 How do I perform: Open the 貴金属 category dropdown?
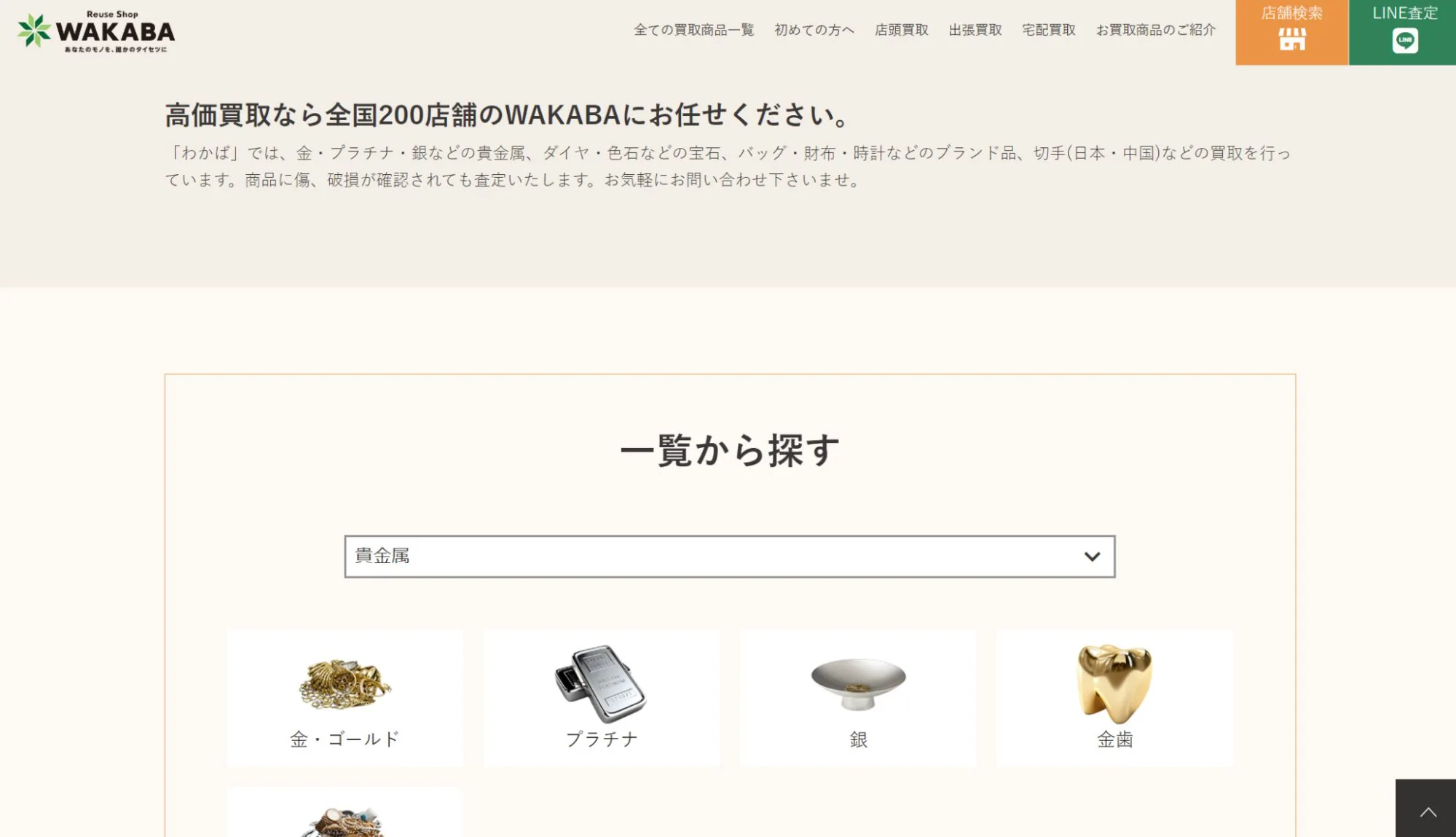tap(729, 557)
